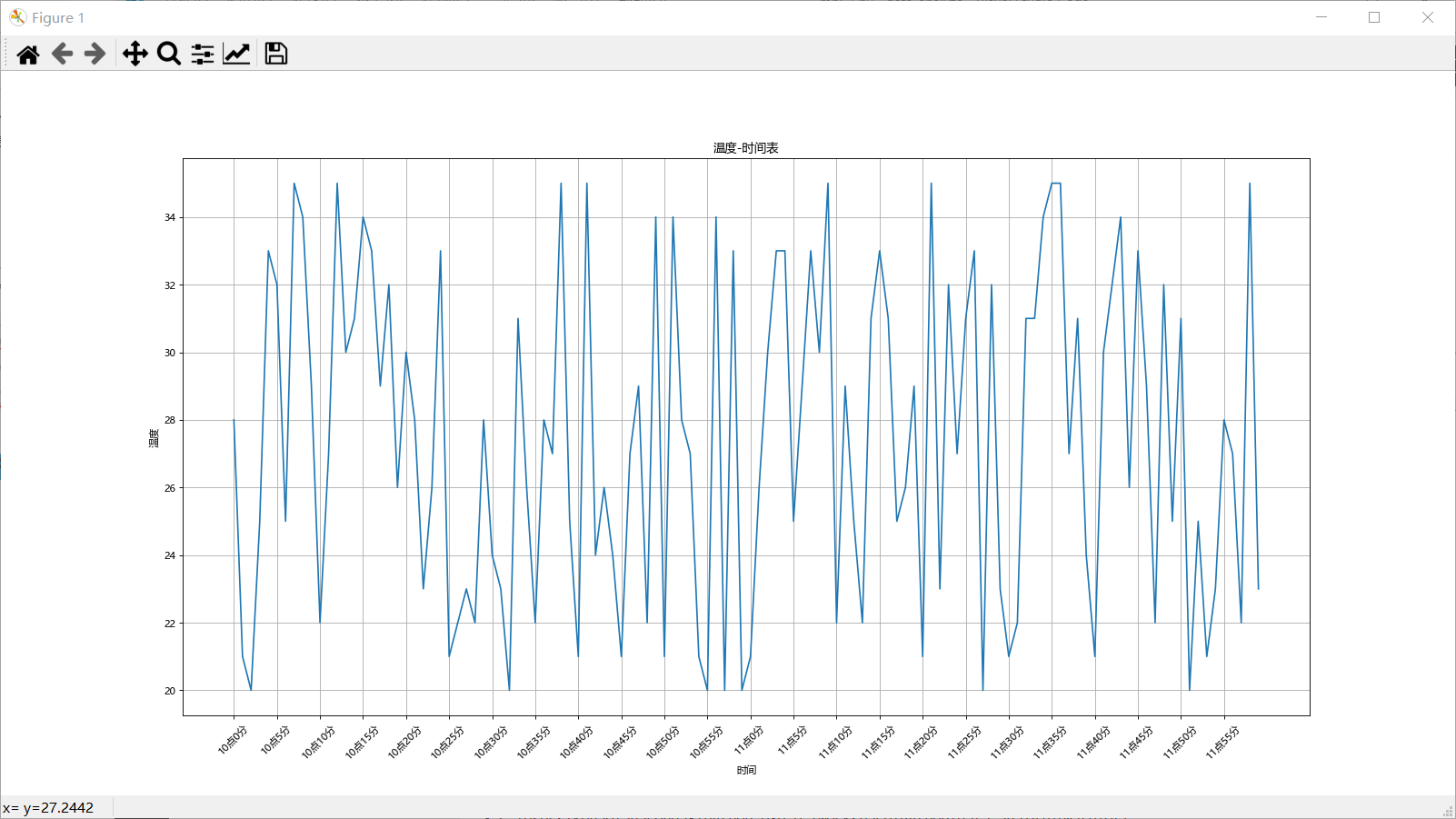1456x819 pixels.
Task: Go back to the previous view
Action: 62,55
